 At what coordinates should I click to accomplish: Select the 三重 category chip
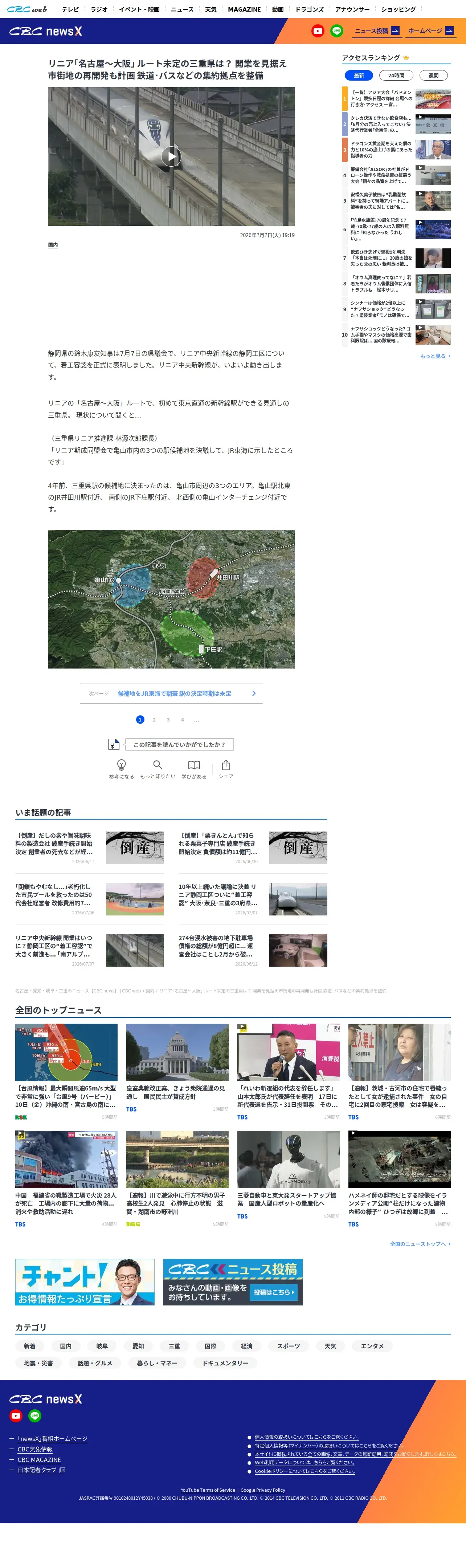coord(174,1346)
